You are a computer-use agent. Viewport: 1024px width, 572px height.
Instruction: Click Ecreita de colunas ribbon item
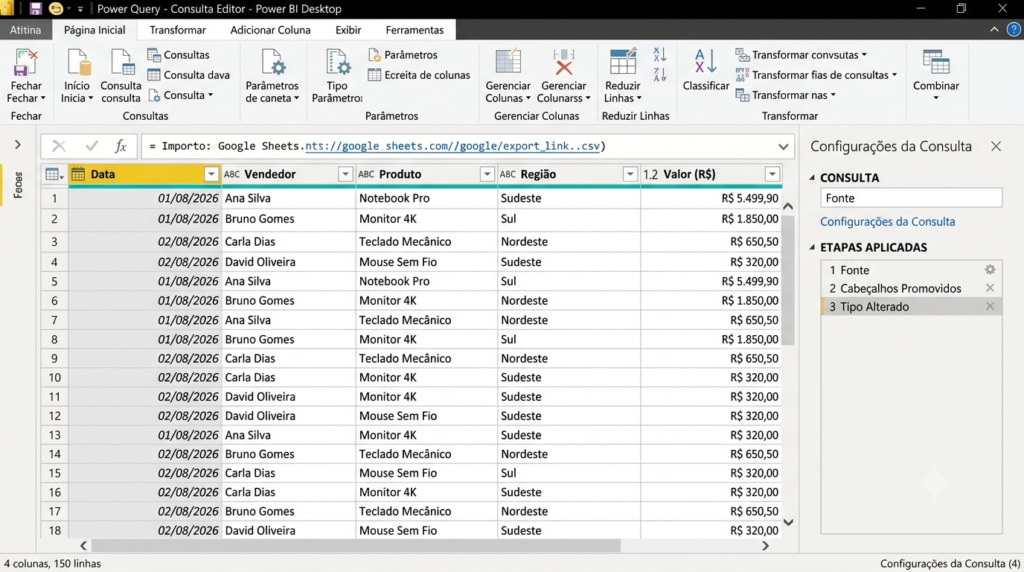coord(419,75)
